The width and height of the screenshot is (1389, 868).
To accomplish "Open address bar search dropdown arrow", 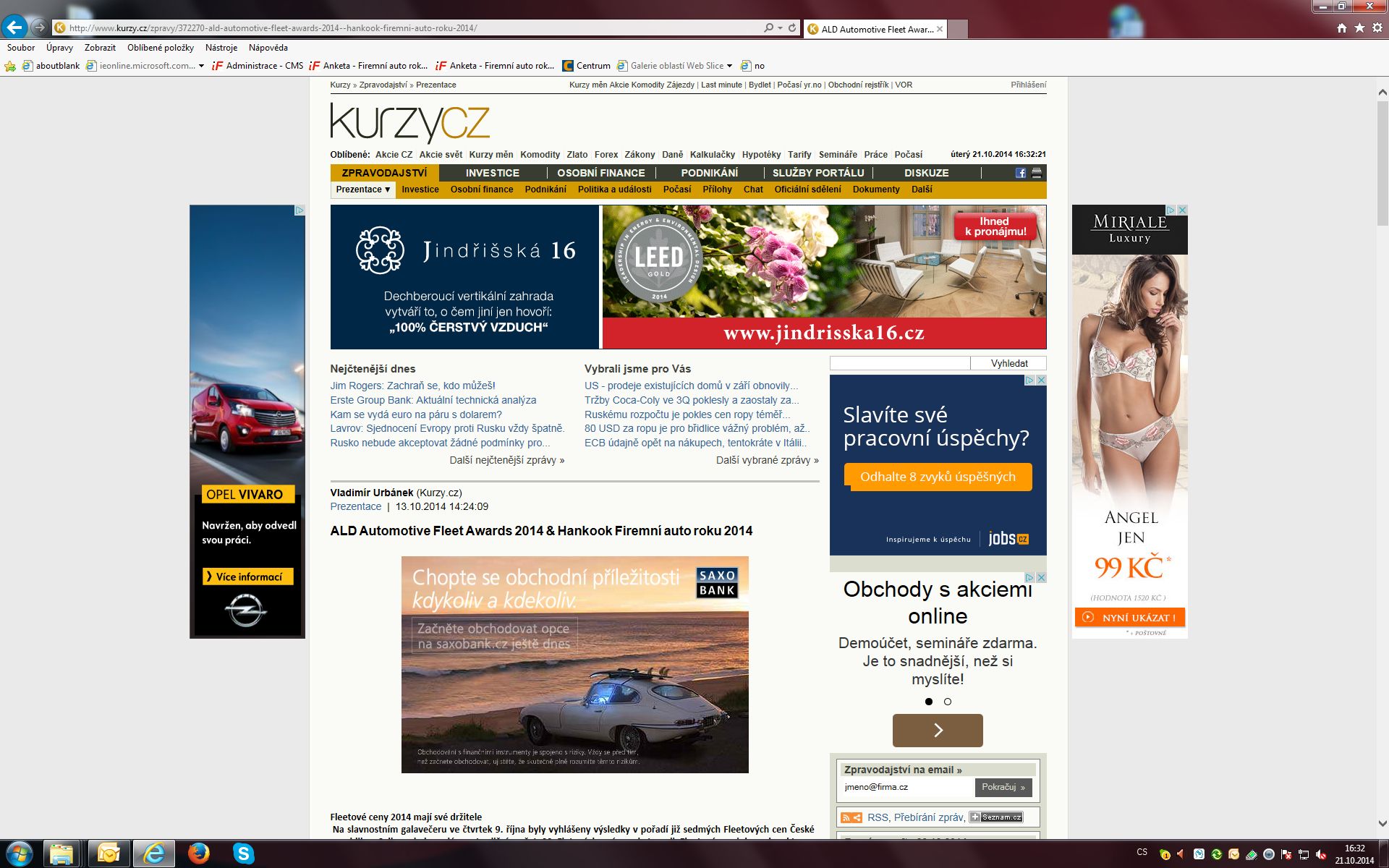I will point(780,28).
